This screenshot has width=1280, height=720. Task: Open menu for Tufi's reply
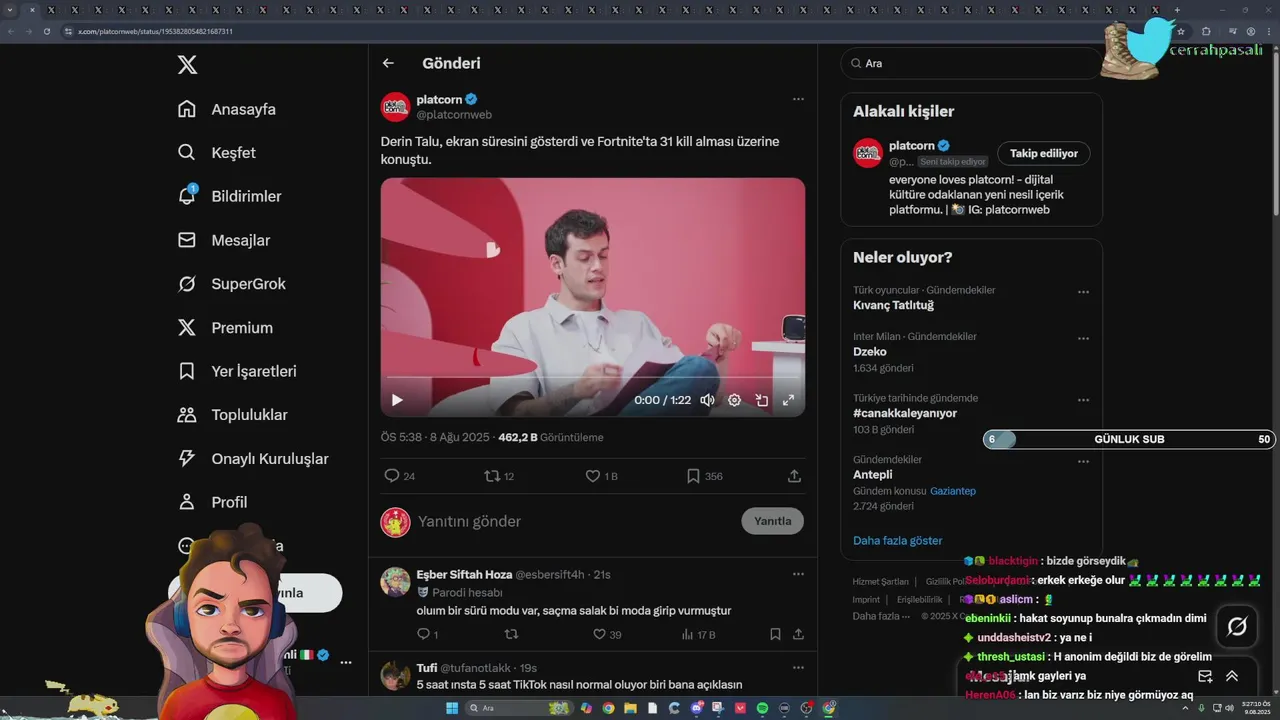tap(798, 667)
